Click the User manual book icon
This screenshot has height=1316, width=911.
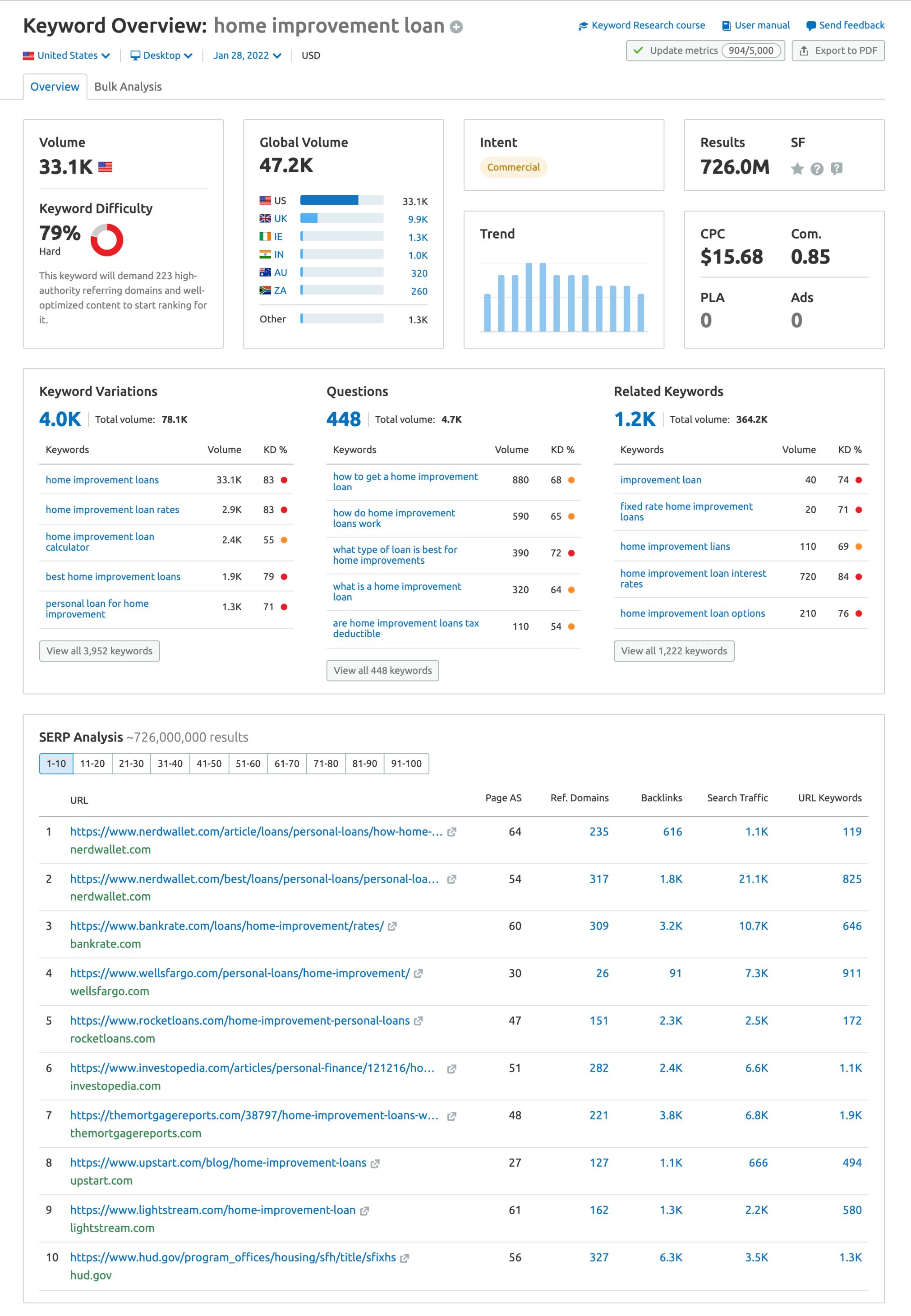click(x=726, y=26)
